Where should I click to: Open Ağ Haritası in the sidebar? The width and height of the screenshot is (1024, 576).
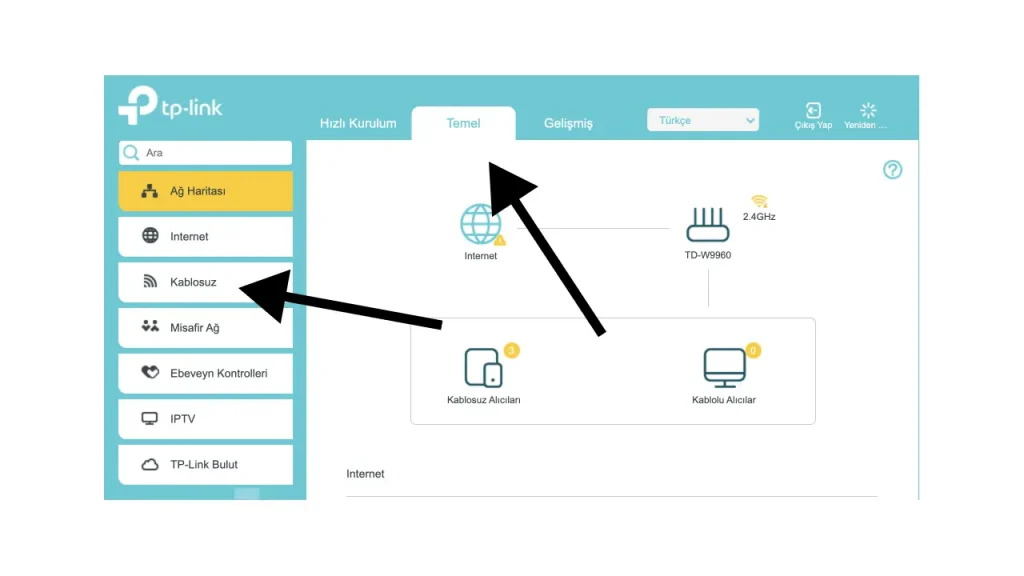(x=205, y=191)
